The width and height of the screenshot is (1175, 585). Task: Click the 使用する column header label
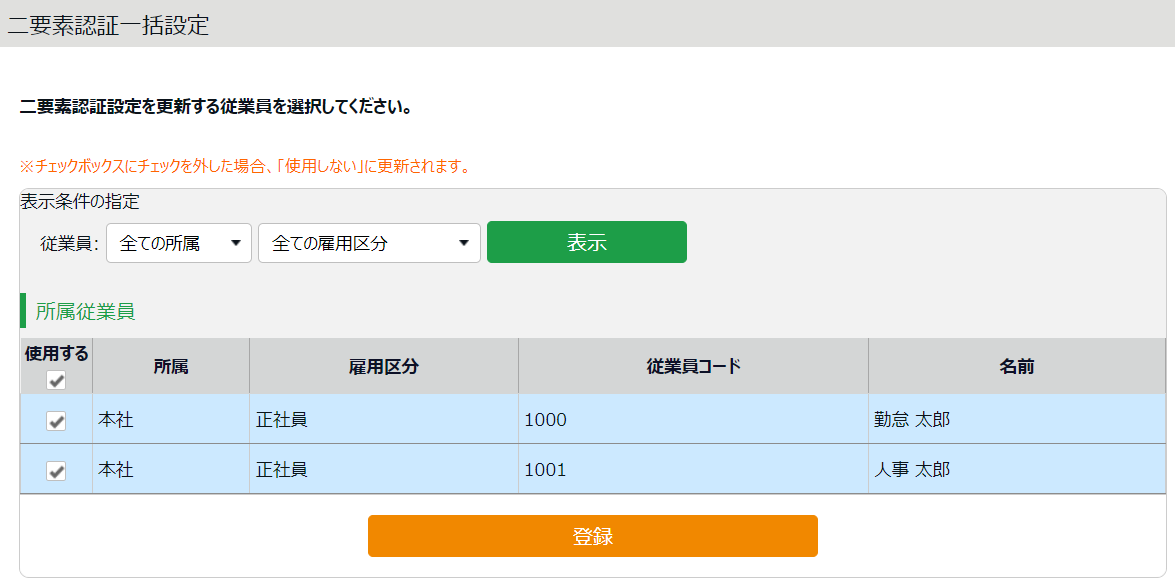pos(57,354)
